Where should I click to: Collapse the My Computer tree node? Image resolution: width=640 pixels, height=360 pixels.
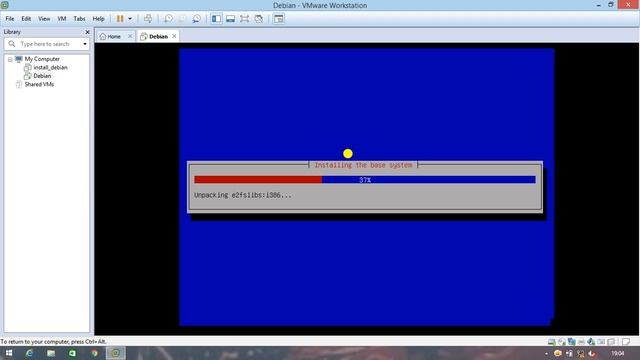10,60
